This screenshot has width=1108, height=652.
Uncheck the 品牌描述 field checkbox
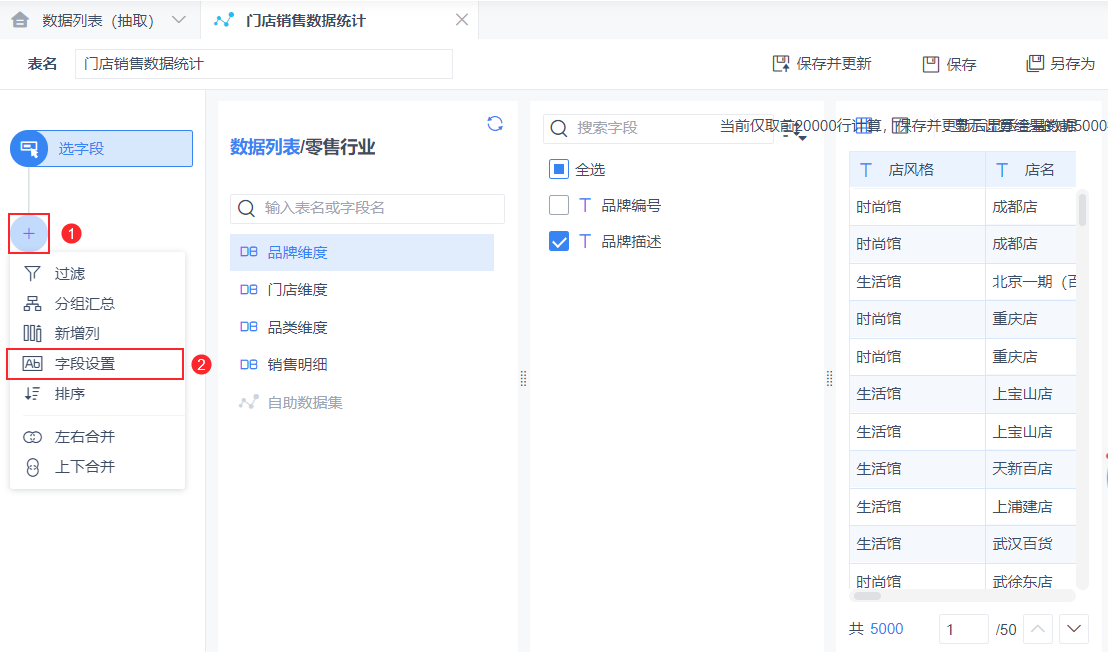559,242
